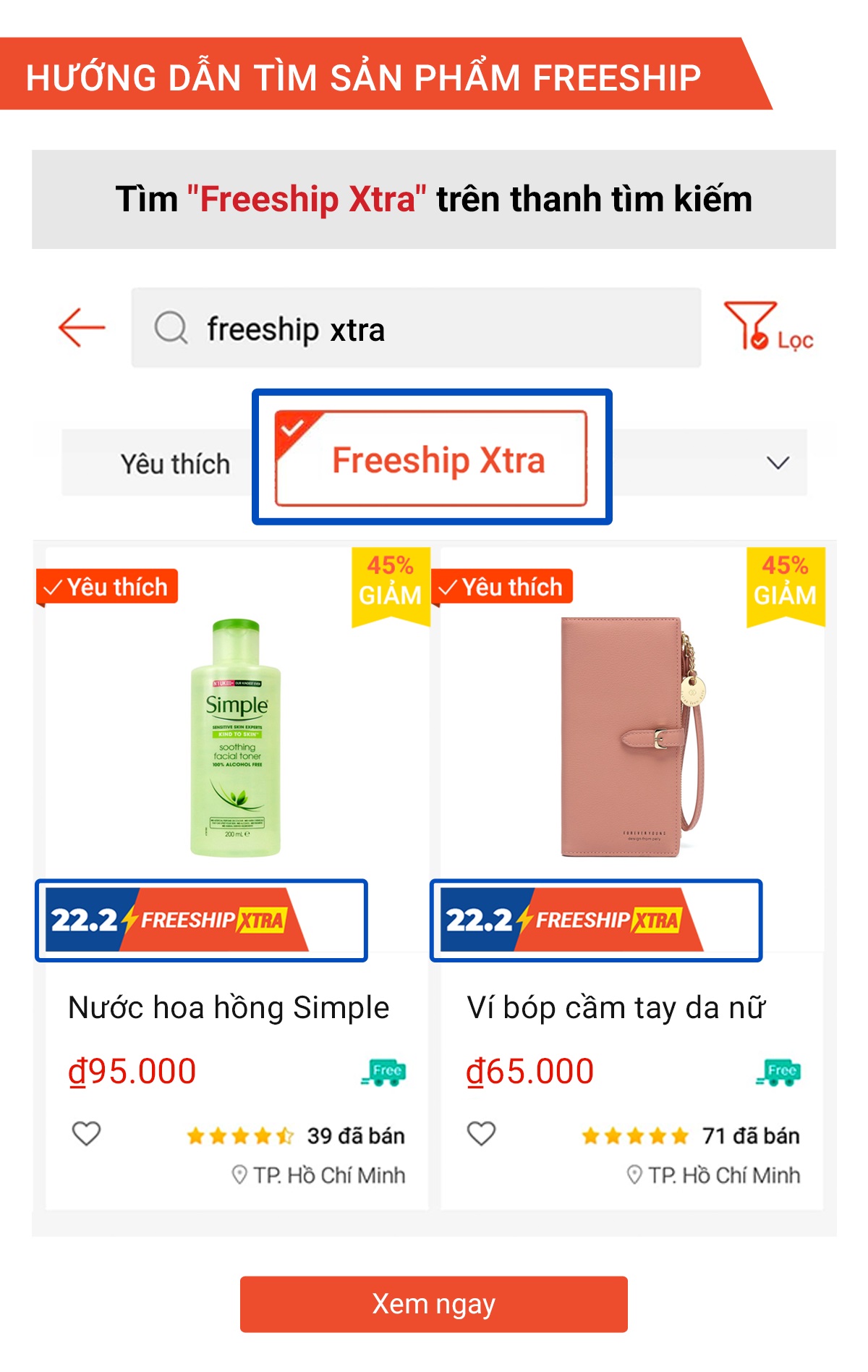Click the search magnifier icon
Screen dimensions: 868x1372
point(171,328)
